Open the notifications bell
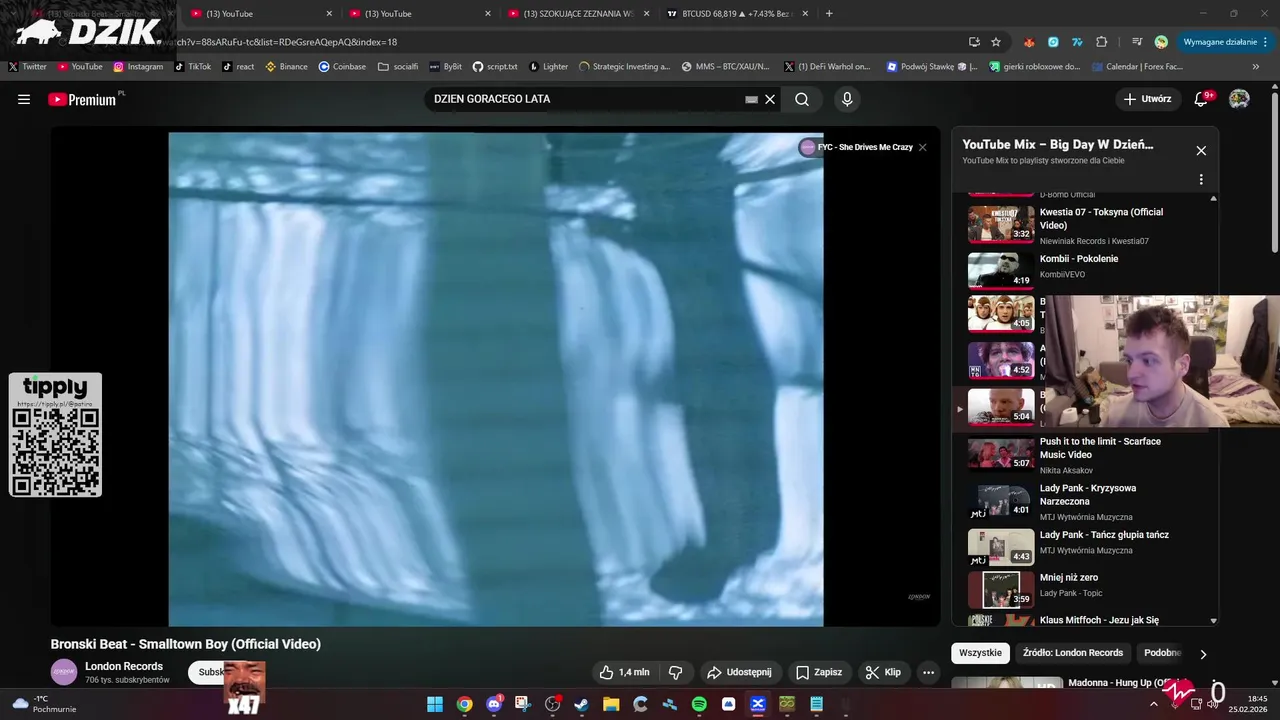 click(x=1202, y=99)
